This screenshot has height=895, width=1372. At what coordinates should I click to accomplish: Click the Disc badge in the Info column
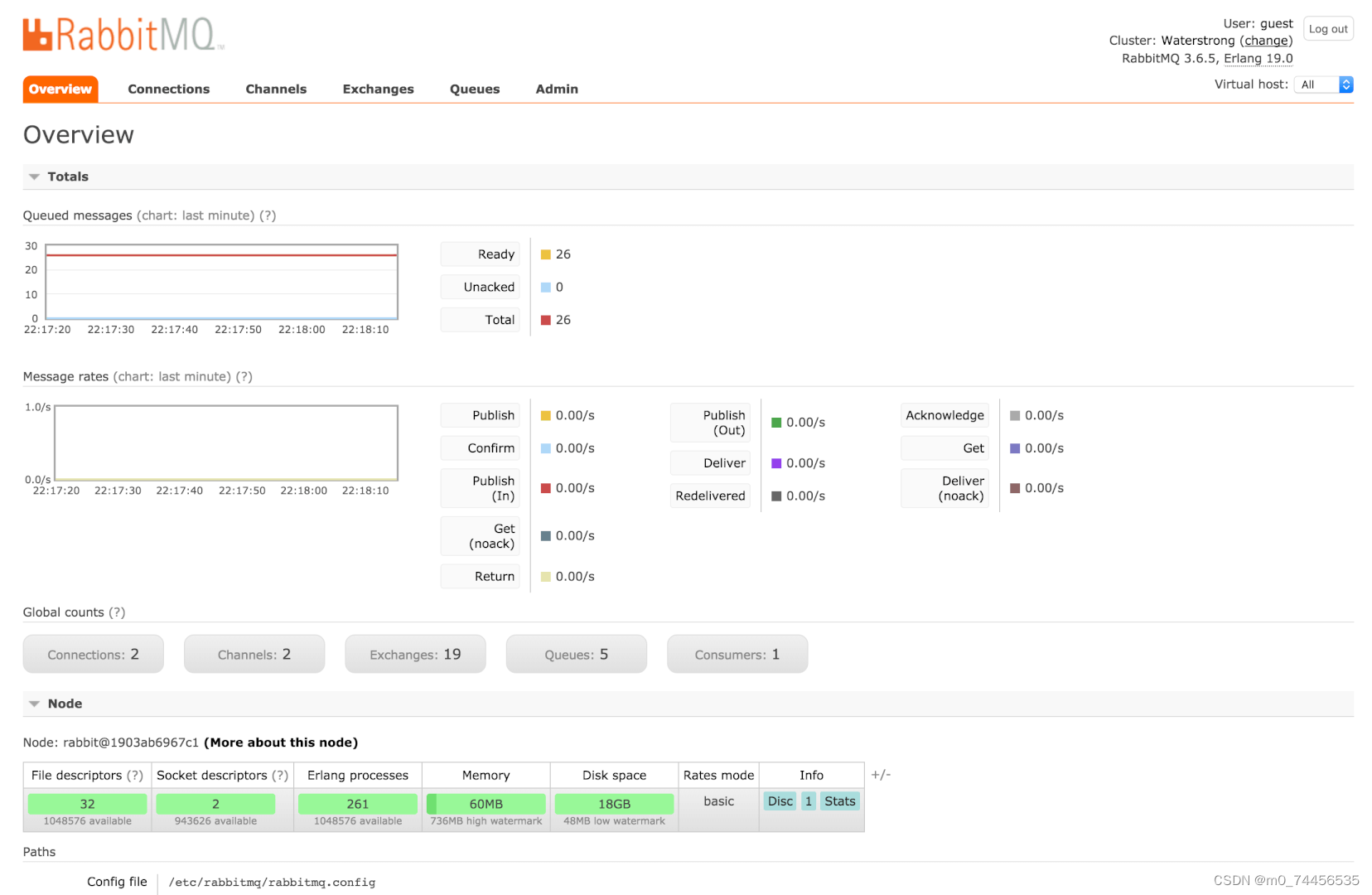coord(779,801)
